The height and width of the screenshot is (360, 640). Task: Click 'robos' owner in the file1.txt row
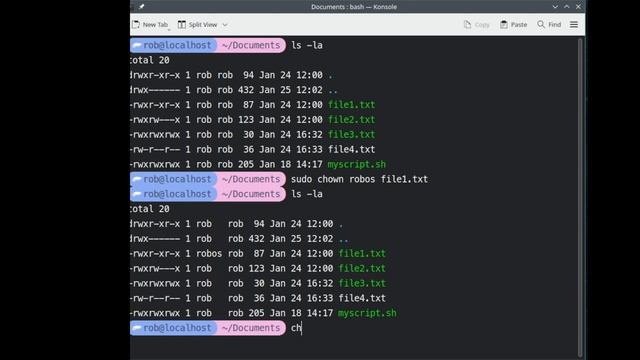[209, 253]
